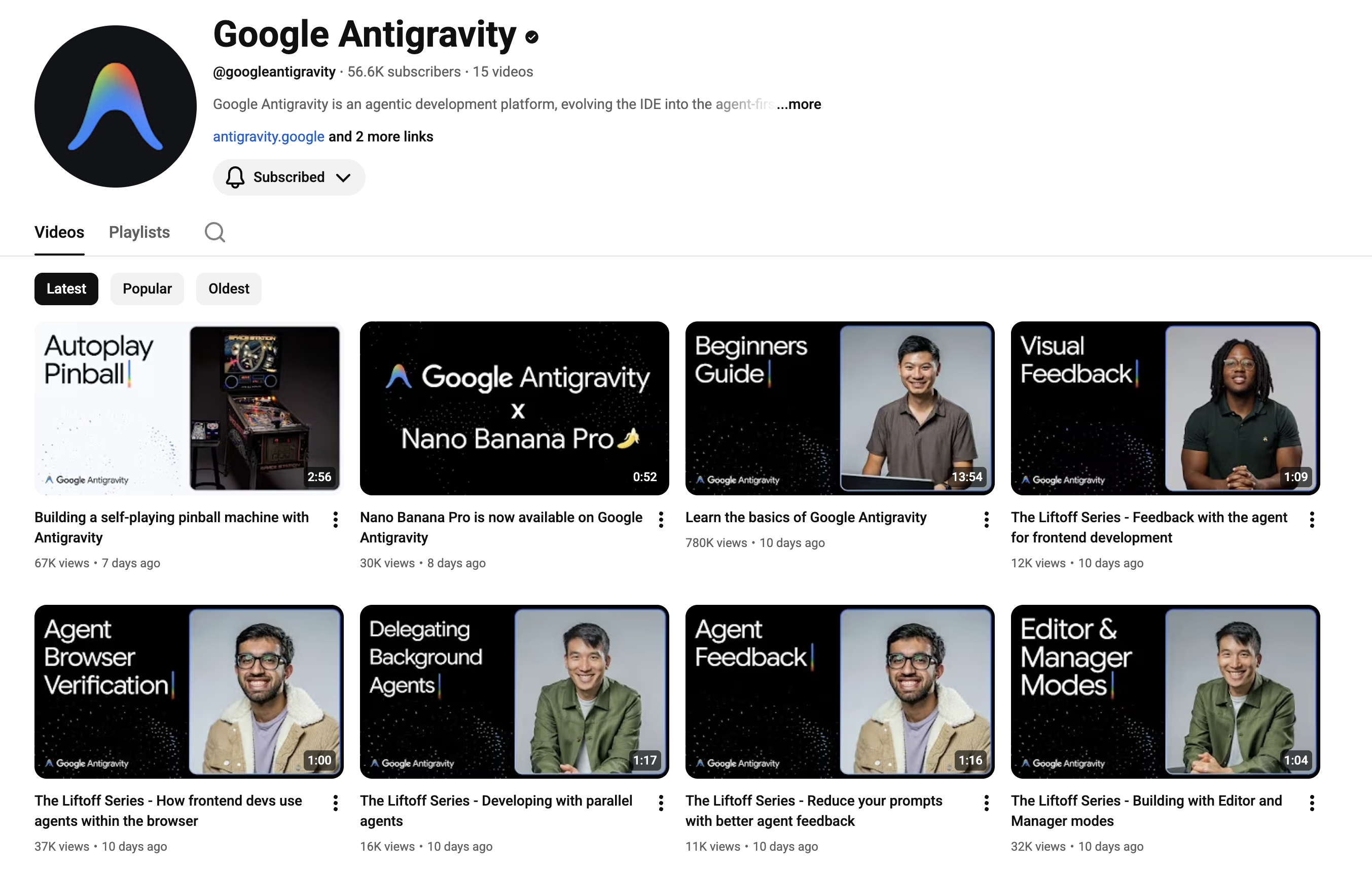
Task: Select the Latest filter chip
Action: 66,289
